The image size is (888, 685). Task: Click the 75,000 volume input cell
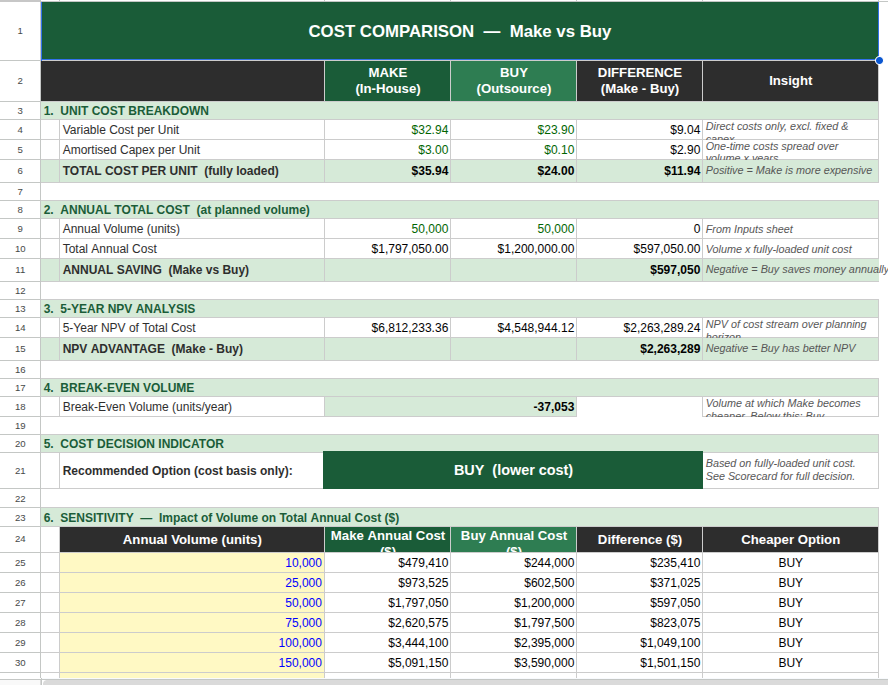(192, 623)
